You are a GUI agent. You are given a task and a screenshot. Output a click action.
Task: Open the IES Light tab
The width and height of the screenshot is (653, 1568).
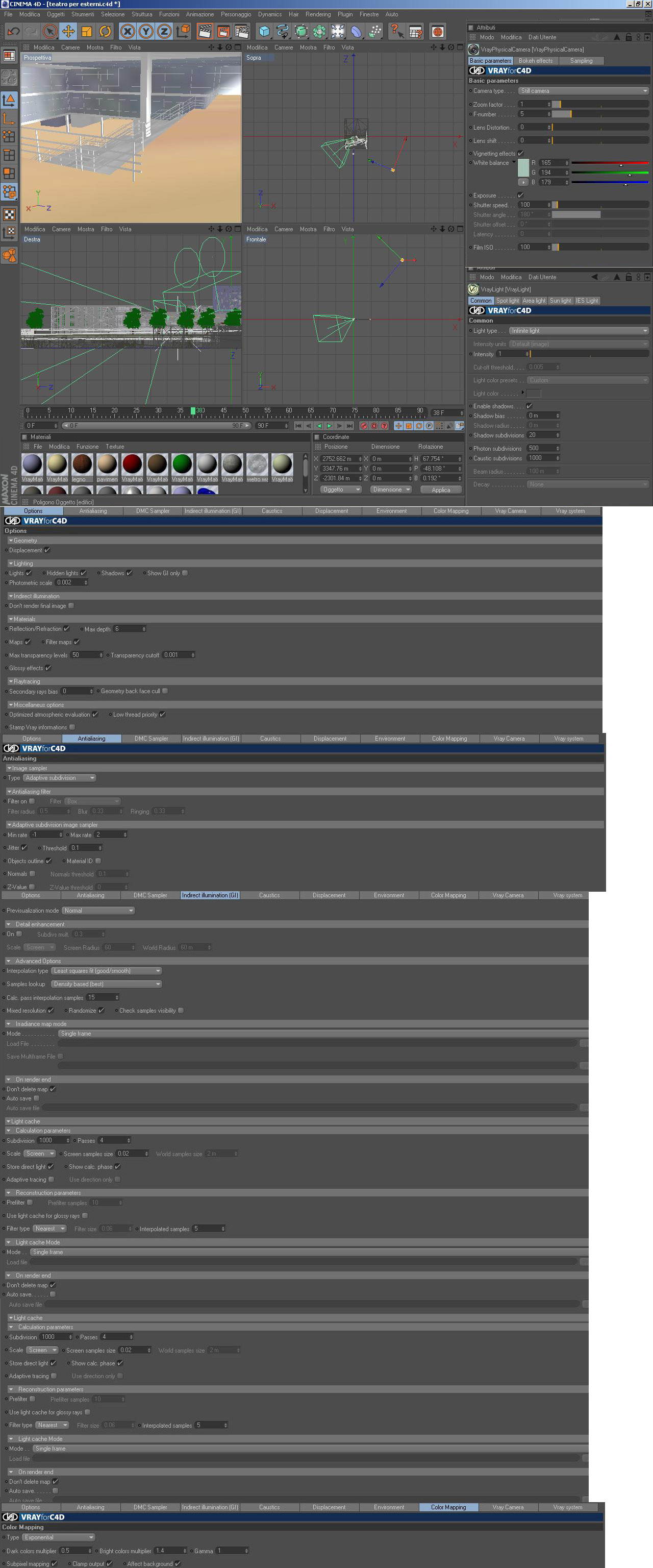pos(587,301)
